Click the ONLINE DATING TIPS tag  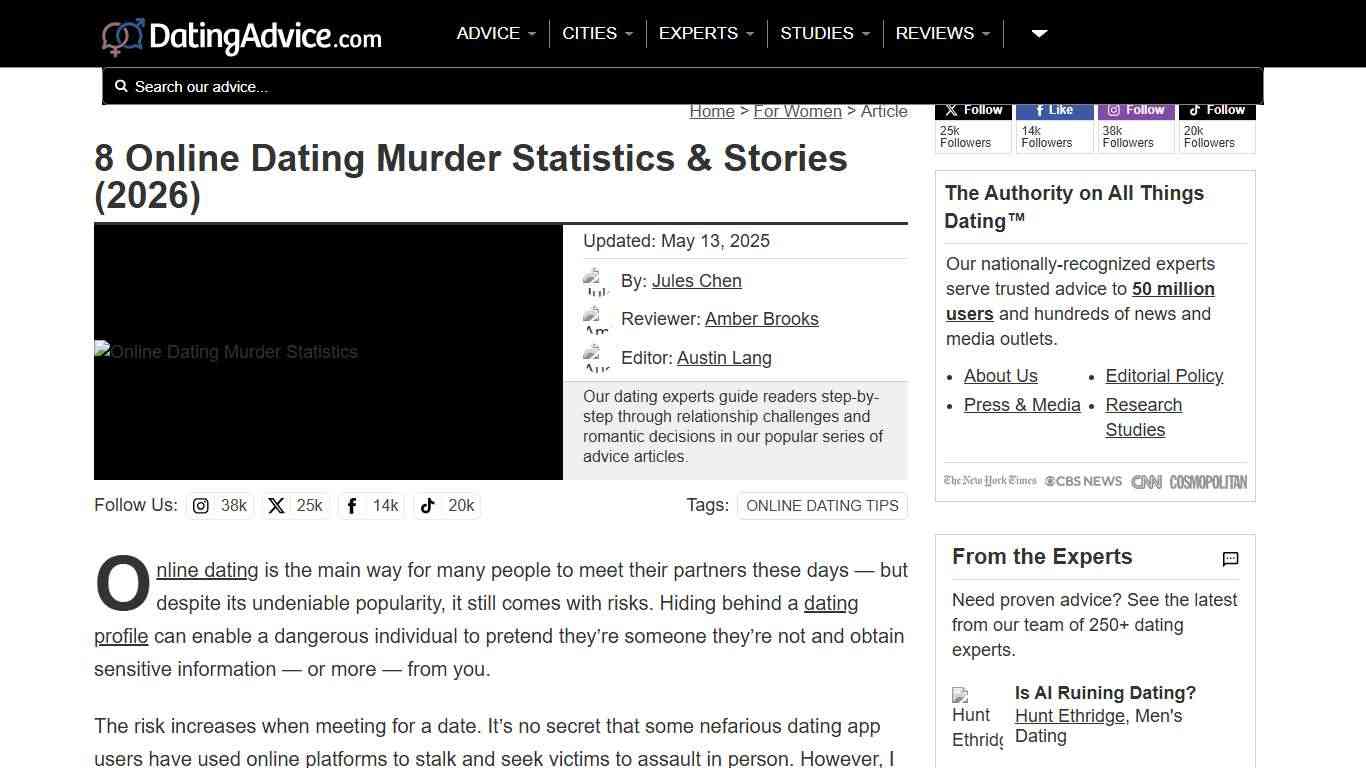[x=822, y=506]
